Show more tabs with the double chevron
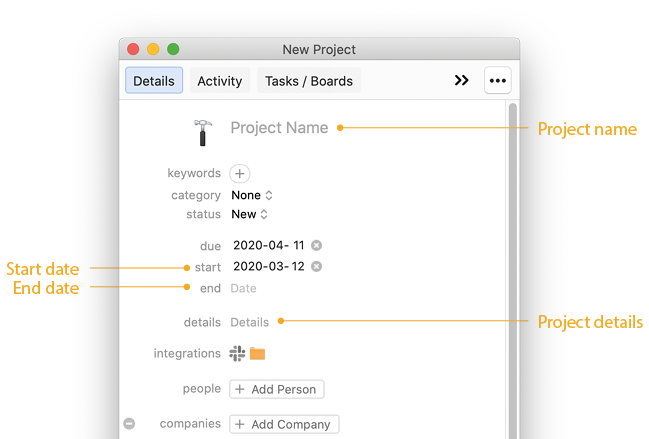Screen dimensions: 649x439 tap(462, 80)
